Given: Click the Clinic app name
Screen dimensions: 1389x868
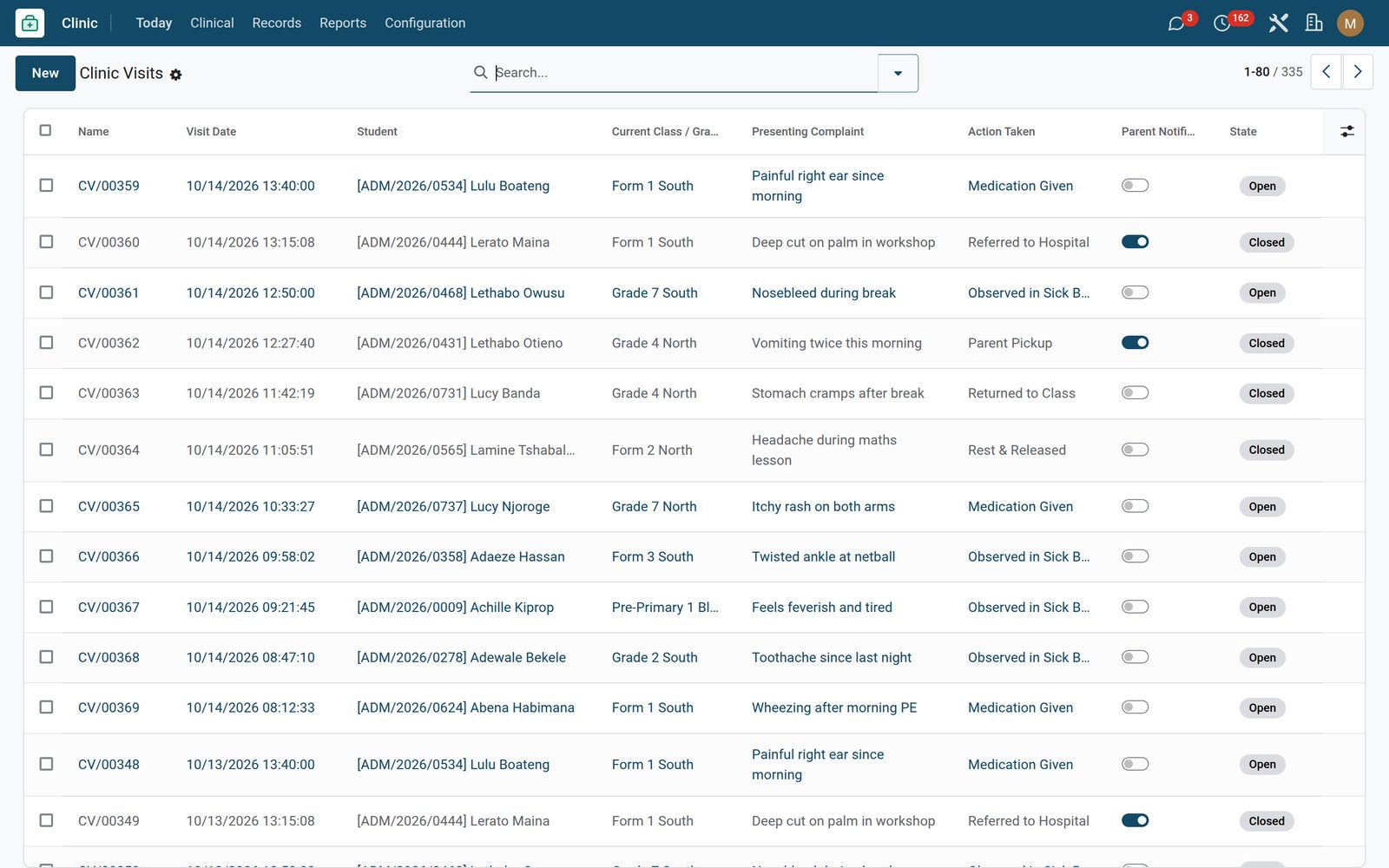Looking at the screenshot, I should tap(79, 23).
